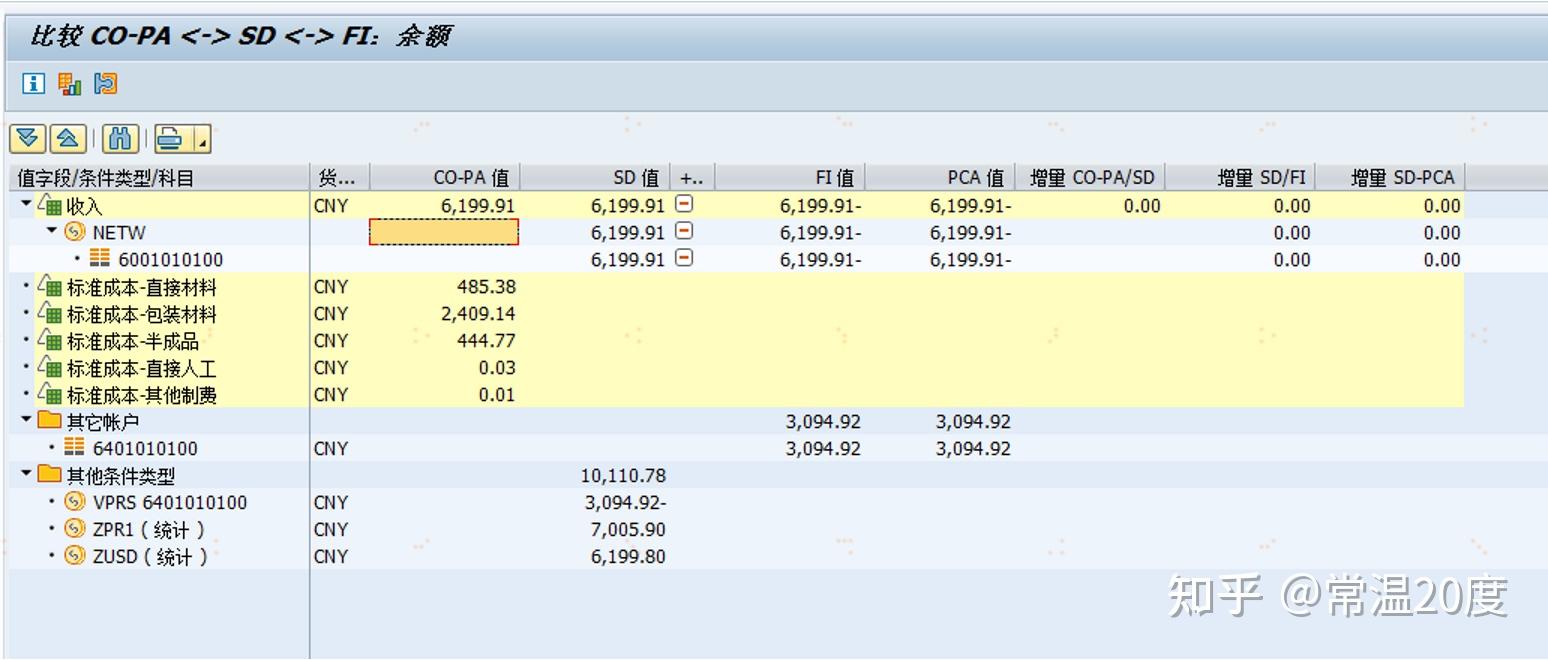Image resolution: width=1548 pixels, height=660 pixels.
Task: Click the CO-PA 值 column header
Action: pos(470,176)
